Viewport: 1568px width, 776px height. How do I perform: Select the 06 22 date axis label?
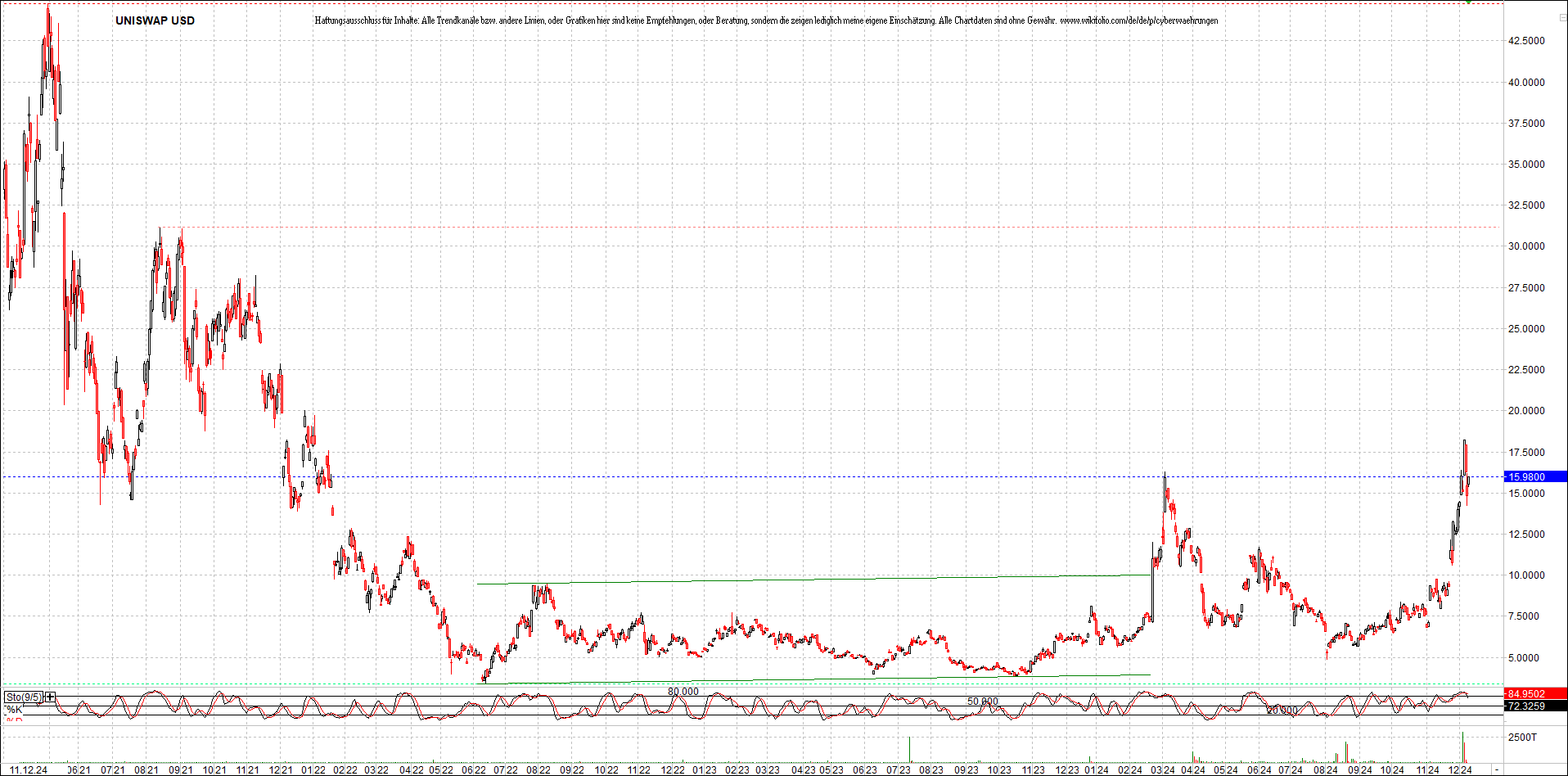pyautogui.click(x=474, y=770)
